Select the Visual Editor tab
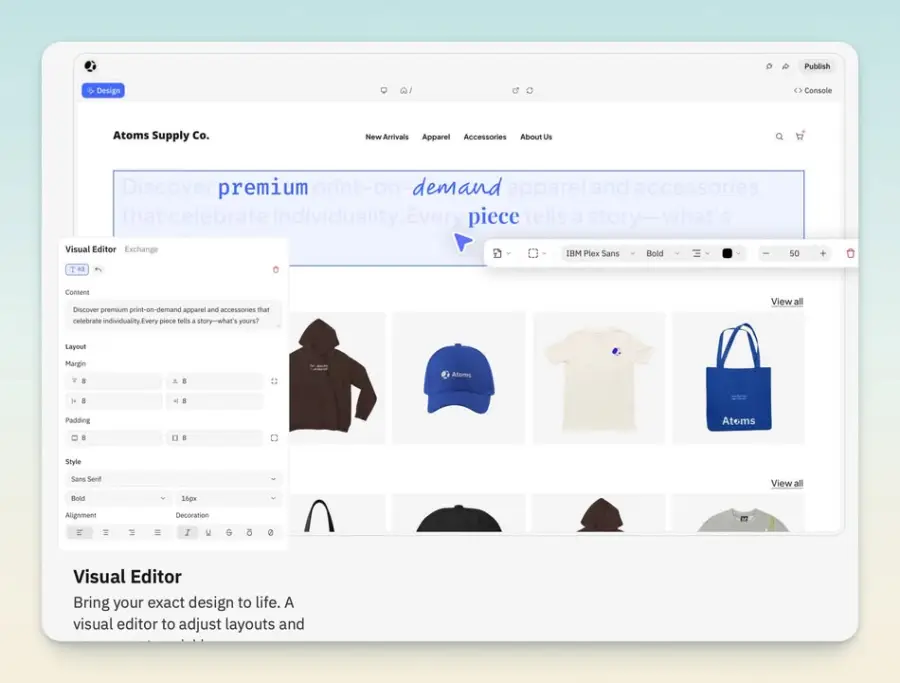The height and width of the screenshot is (683, 900). [x=91, y=249]
